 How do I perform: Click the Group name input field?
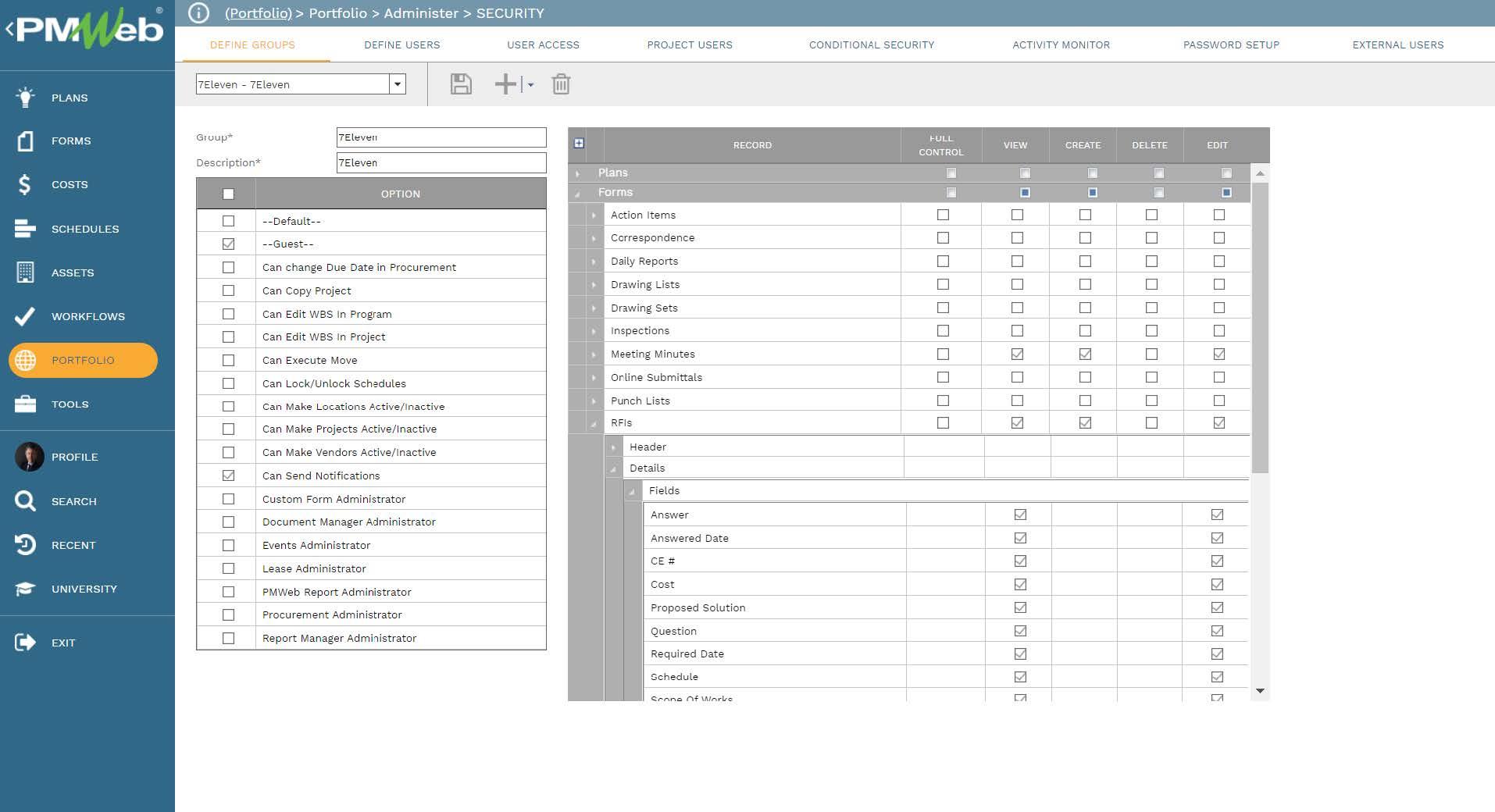441,137
